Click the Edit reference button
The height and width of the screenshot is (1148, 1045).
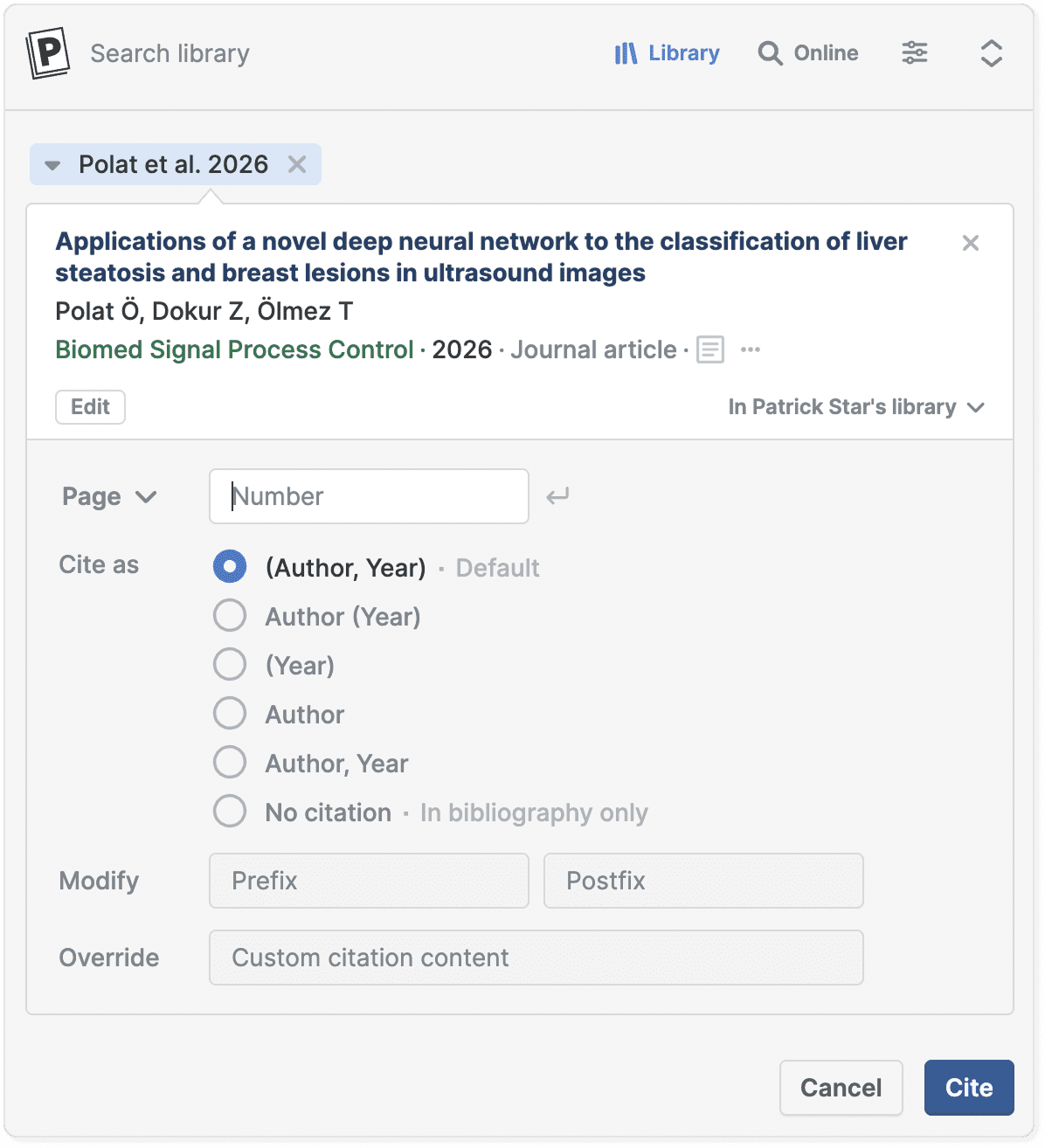point(90,407)
